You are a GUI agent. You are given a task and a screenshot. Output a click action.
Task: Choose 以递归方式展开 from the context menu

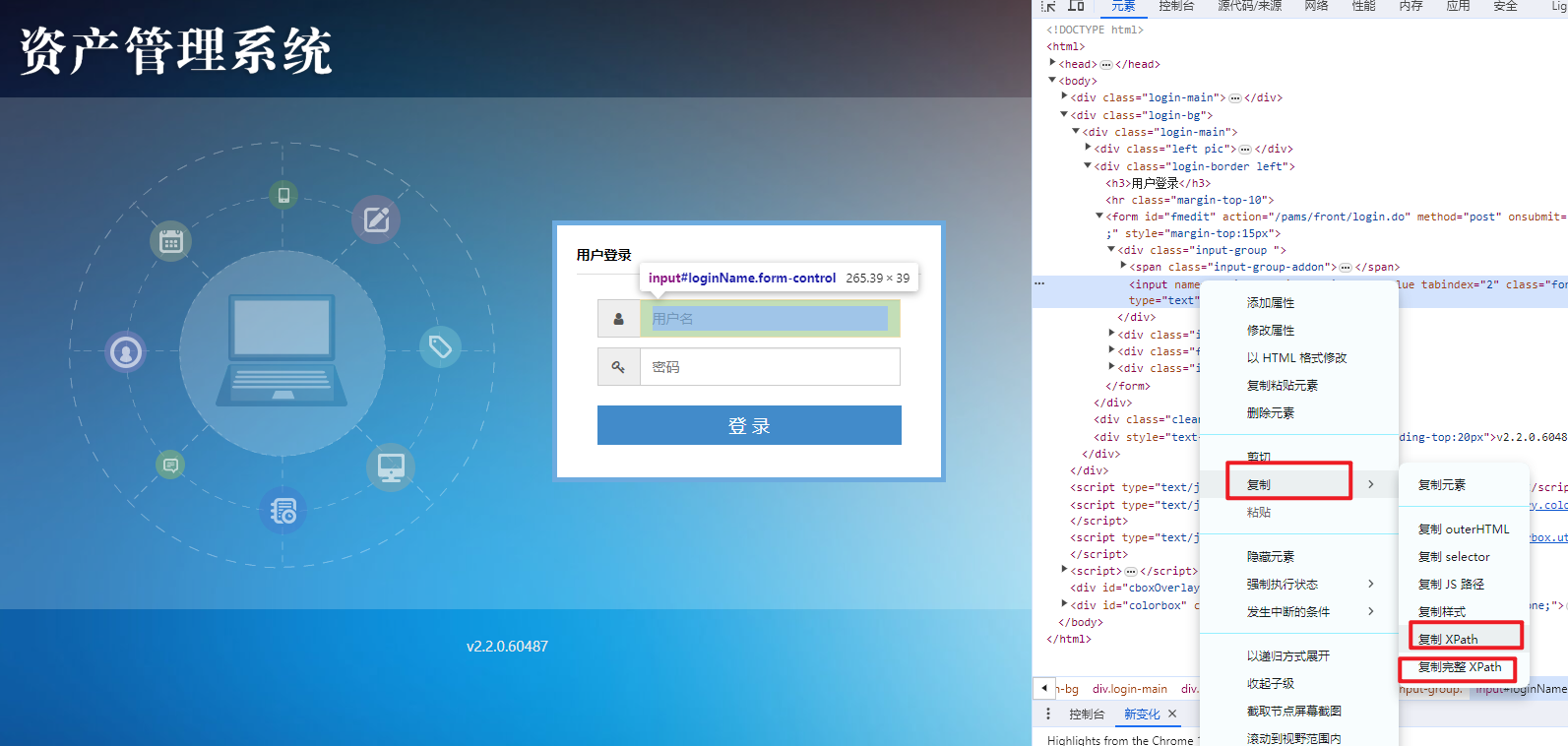click(x=1299, y=656)
